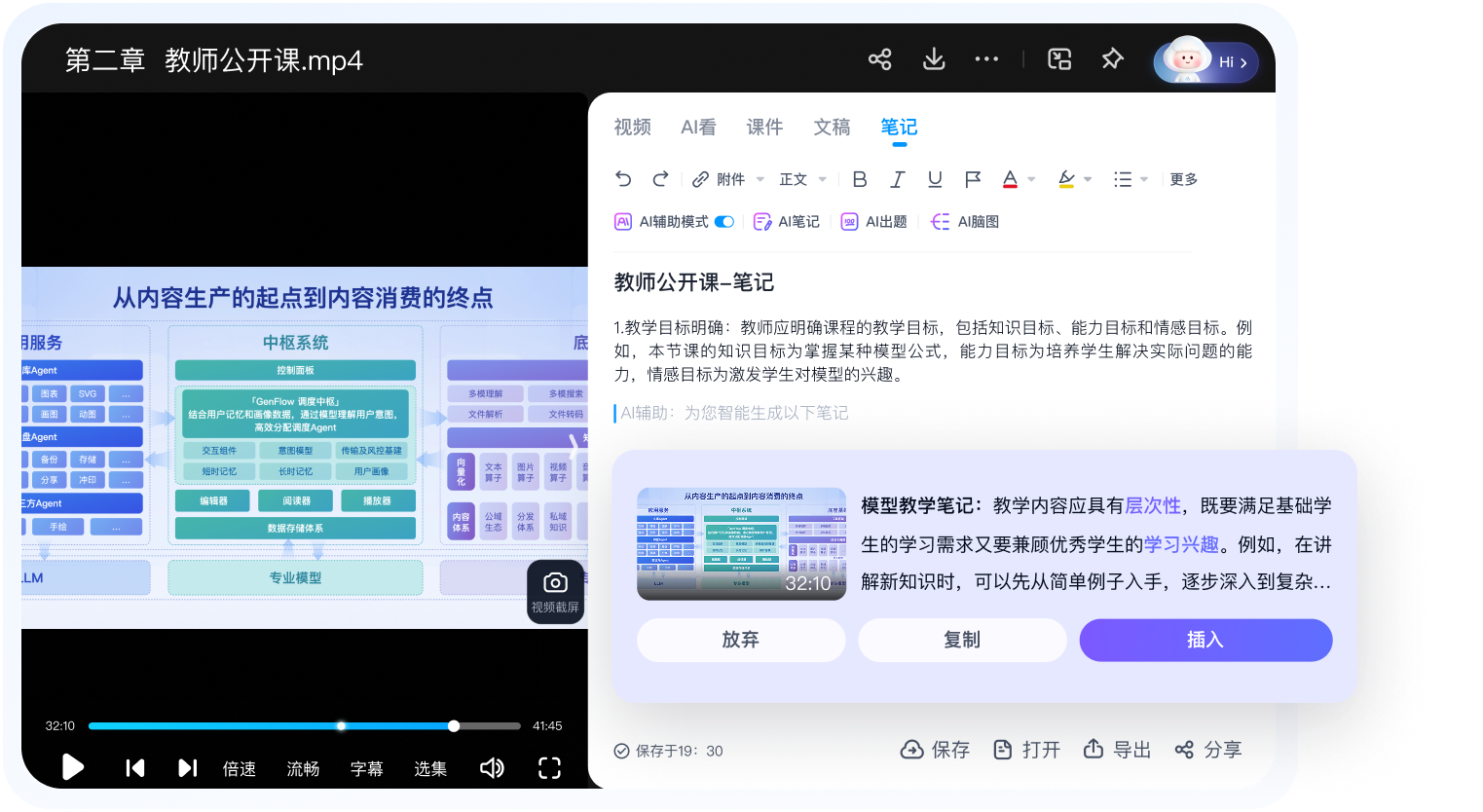
Task: Click the AI笔记 button
Action: [787, 222]
